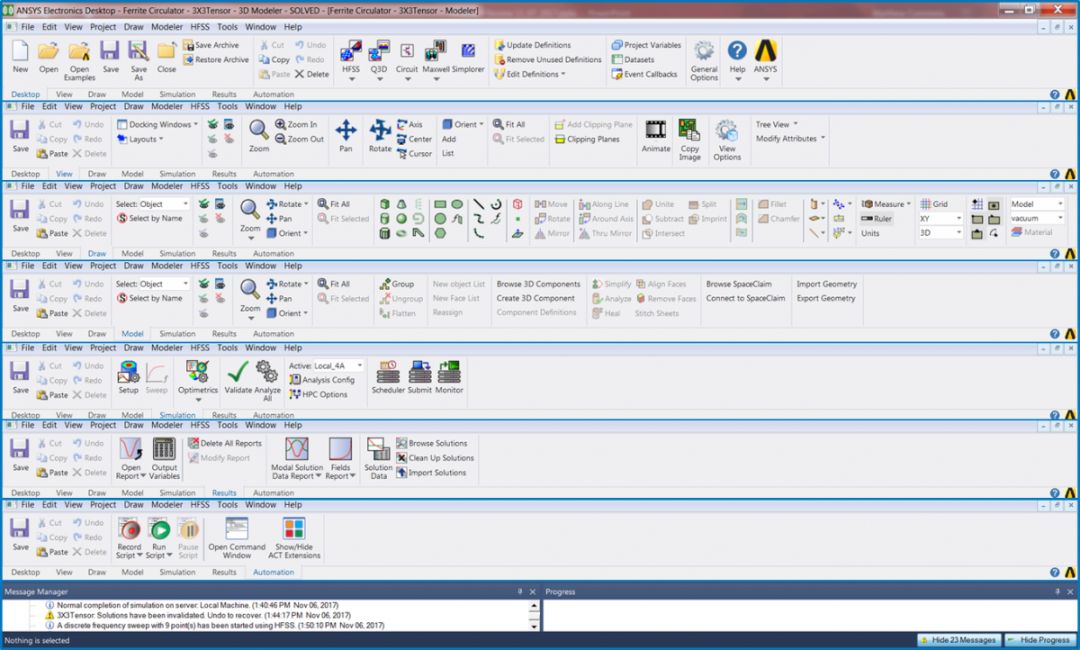Image resolution: width=1080 pixels, height=650 pixels.
Task: Click Clean Up Solutions
Action: [435, 458]
